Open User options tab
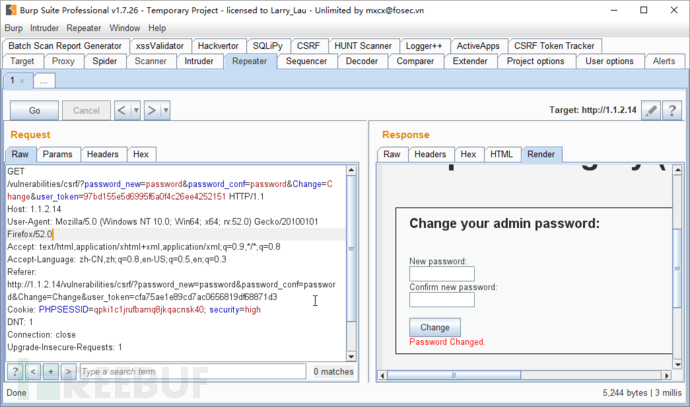690x407 pixels. click(x=609, y=61)
